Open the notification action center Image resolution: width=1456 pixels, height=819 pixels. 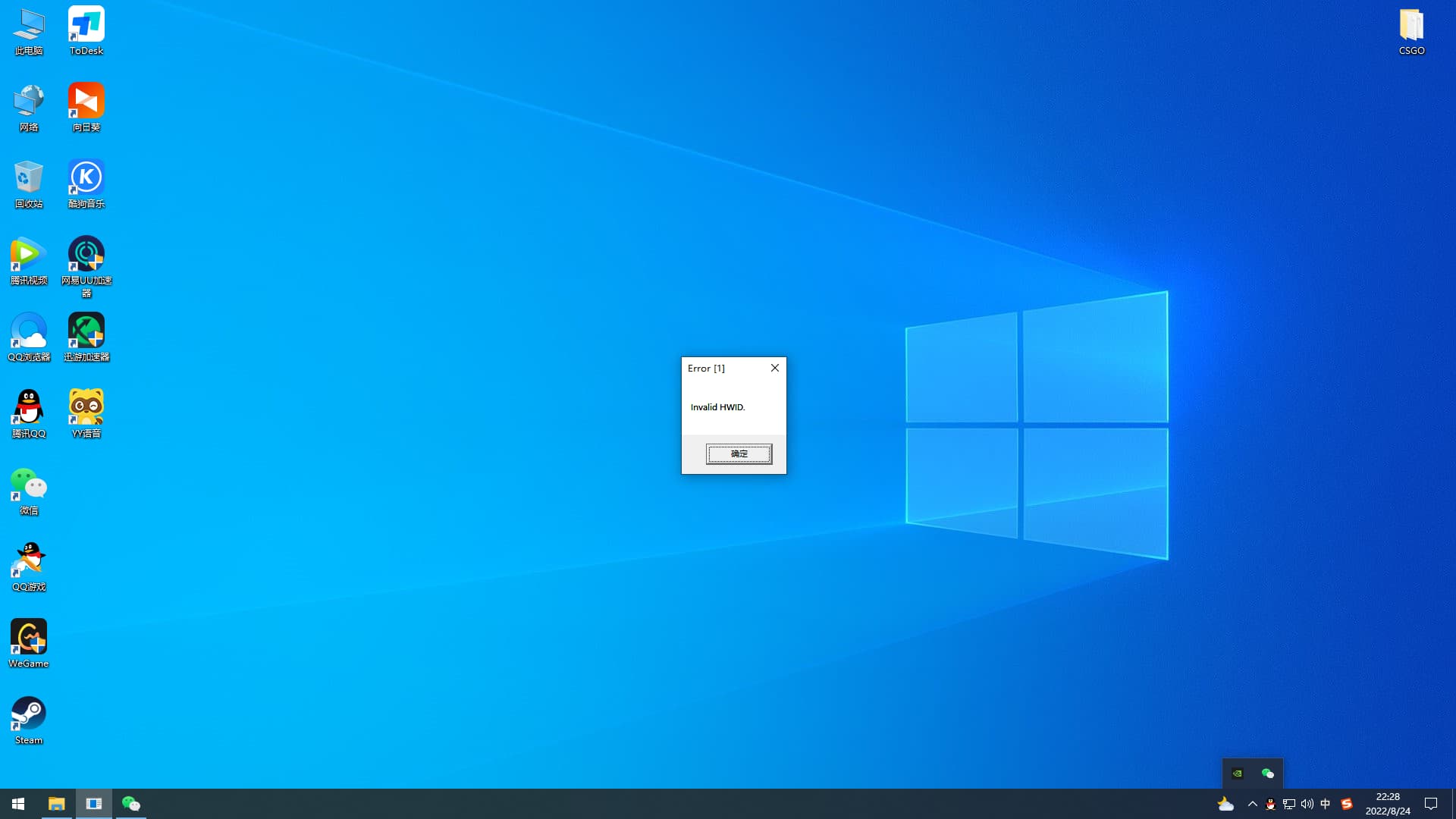pos(1431,804)
